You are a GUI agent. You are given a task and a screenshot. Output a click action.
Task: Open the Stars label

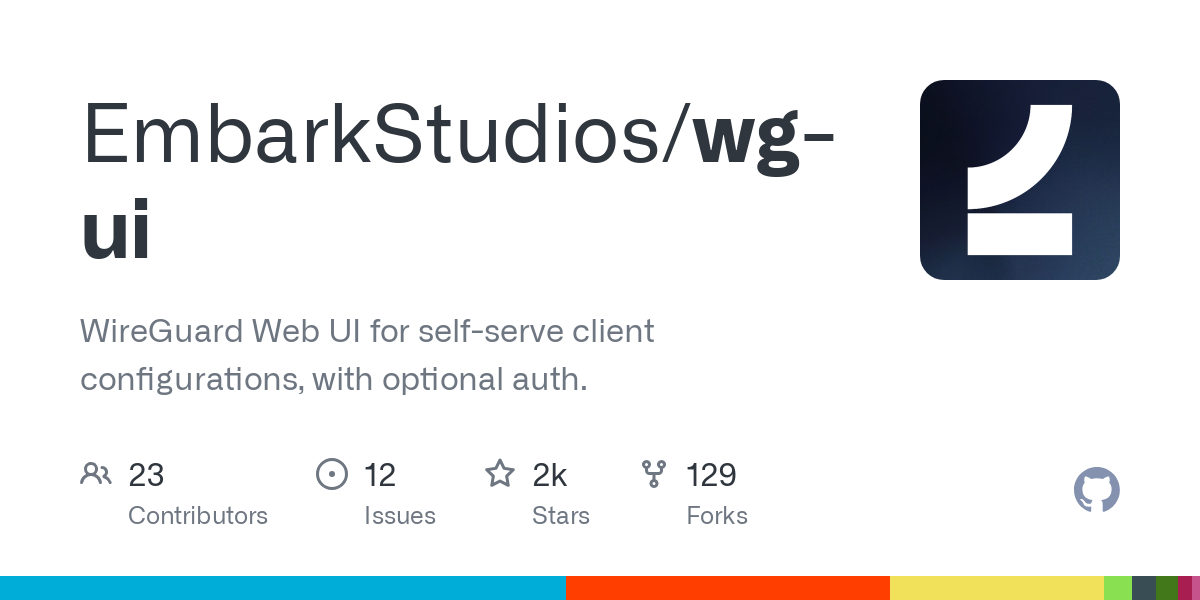561,516
